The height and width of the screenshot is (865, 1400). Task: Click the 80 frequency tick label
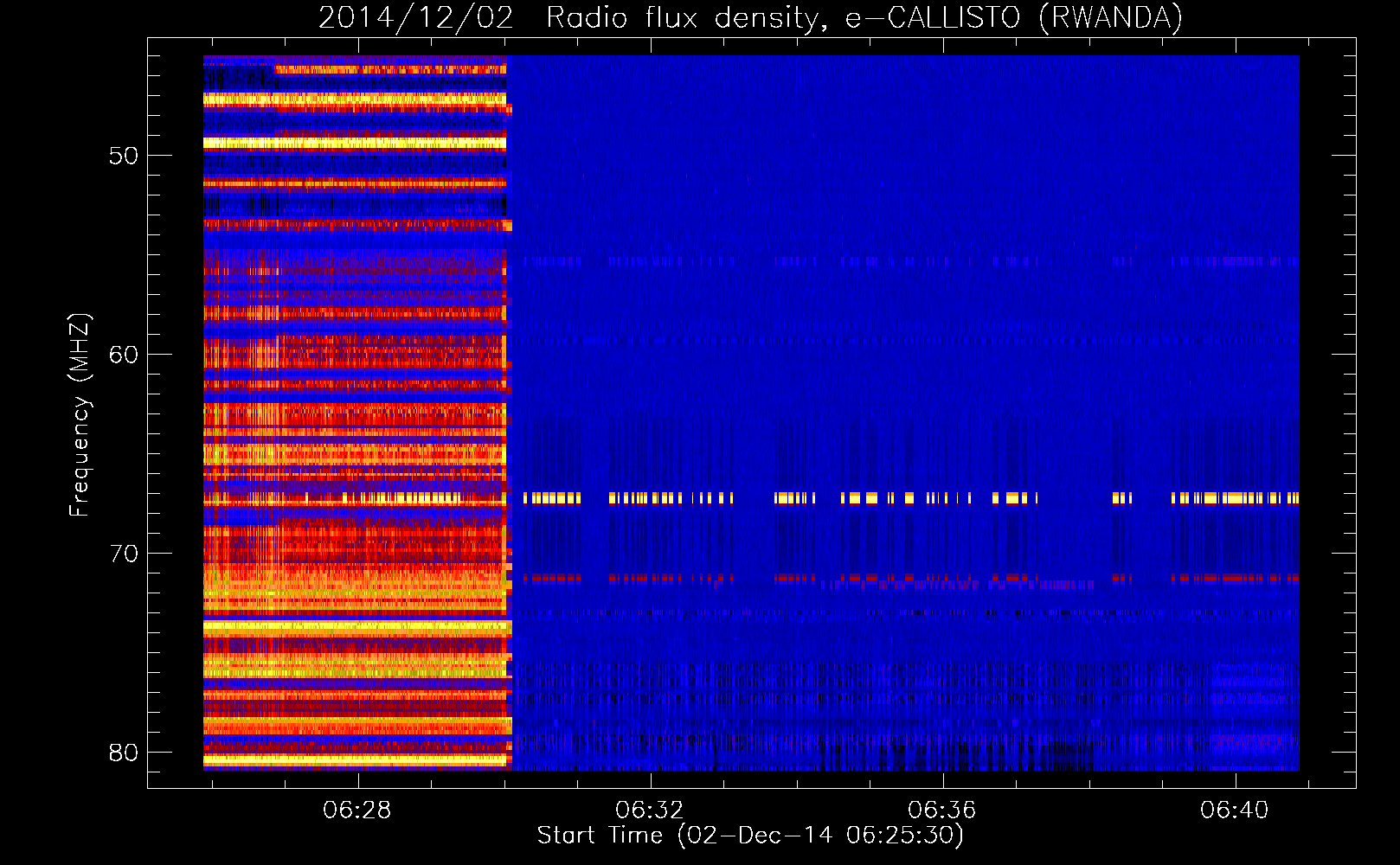pyautogui.click(x=124, y=753)
